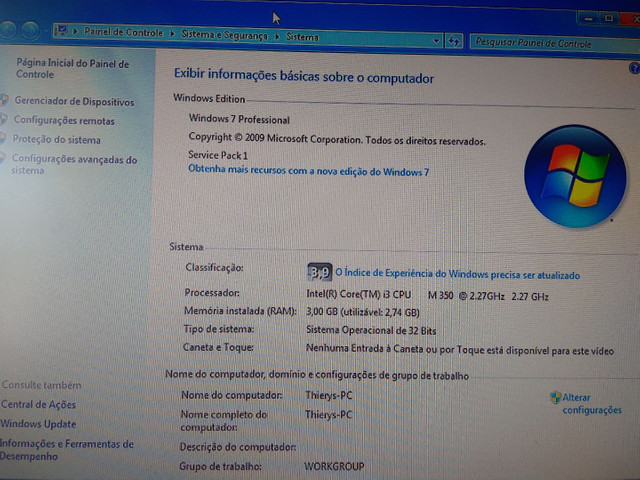Image resolution: width=640 pixels, height=480 pixels.
Task: Open the help question mark icon
Action: pos(635,68)
